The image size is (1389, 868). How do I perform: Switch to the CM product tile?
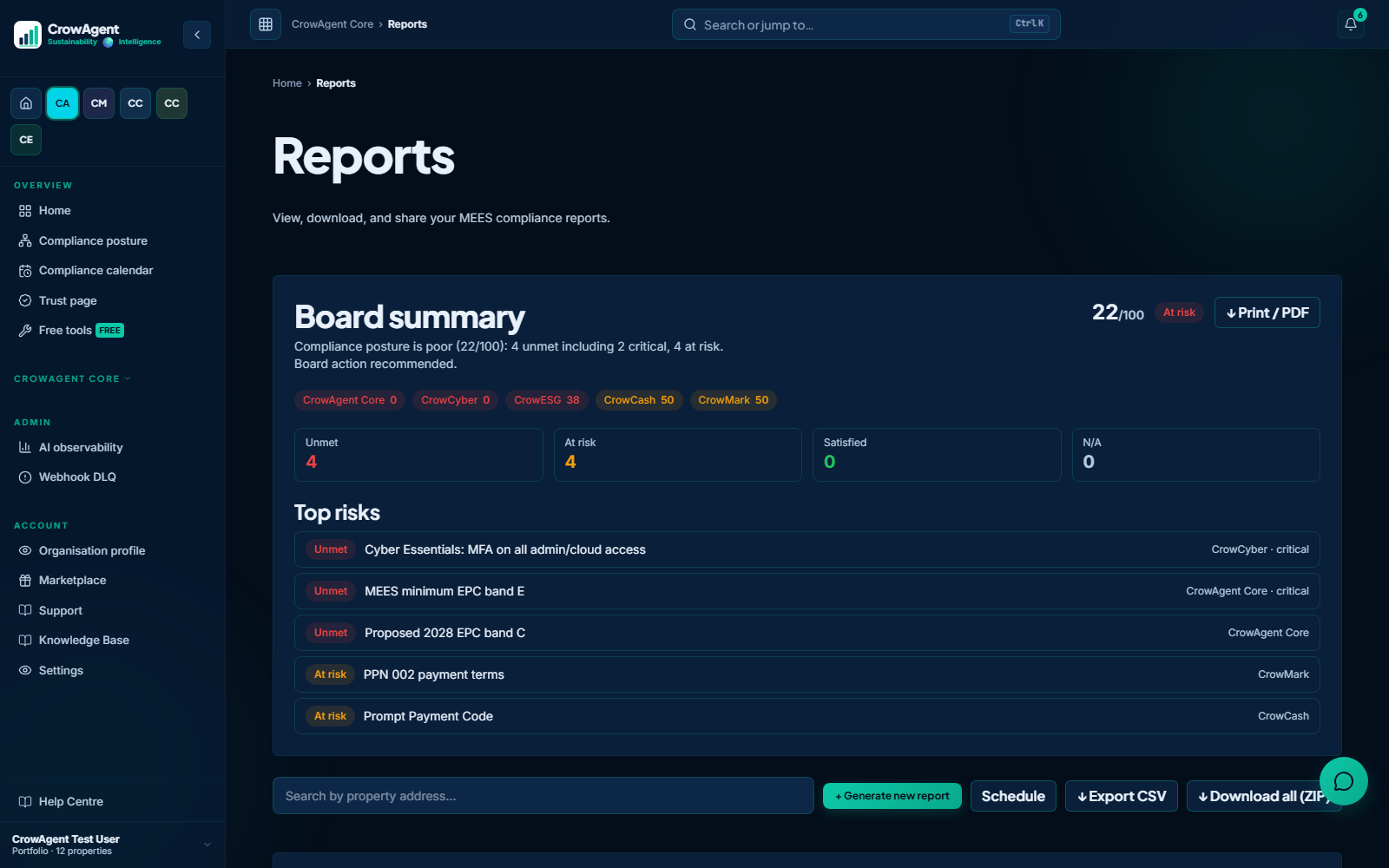(x=99, y=103)
